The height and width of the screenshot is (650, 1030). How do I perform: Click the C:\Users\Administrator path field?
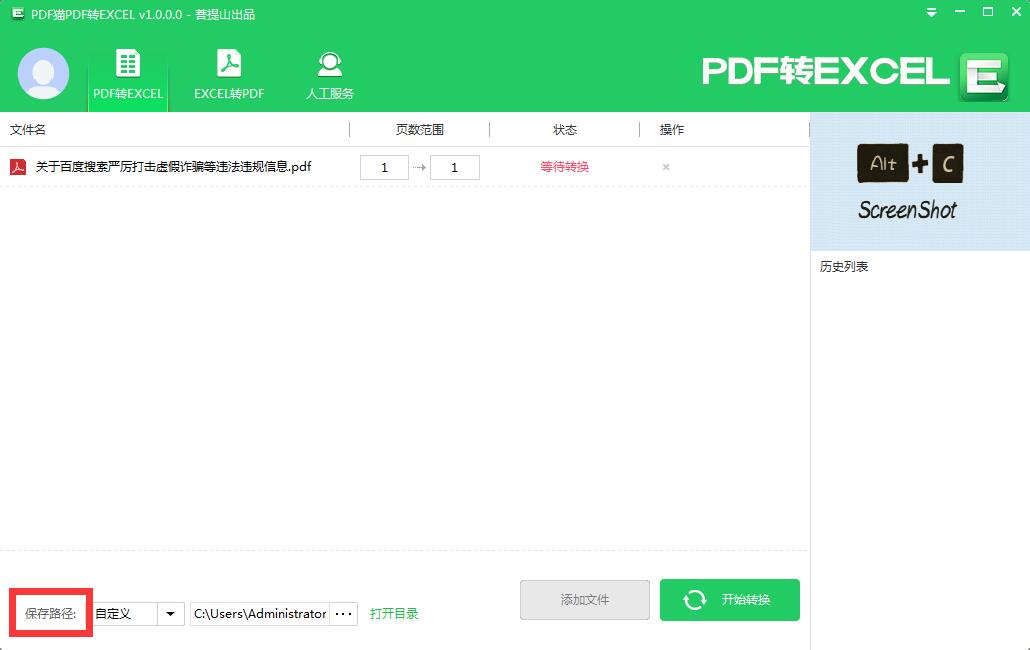click(x=260, y=613)
